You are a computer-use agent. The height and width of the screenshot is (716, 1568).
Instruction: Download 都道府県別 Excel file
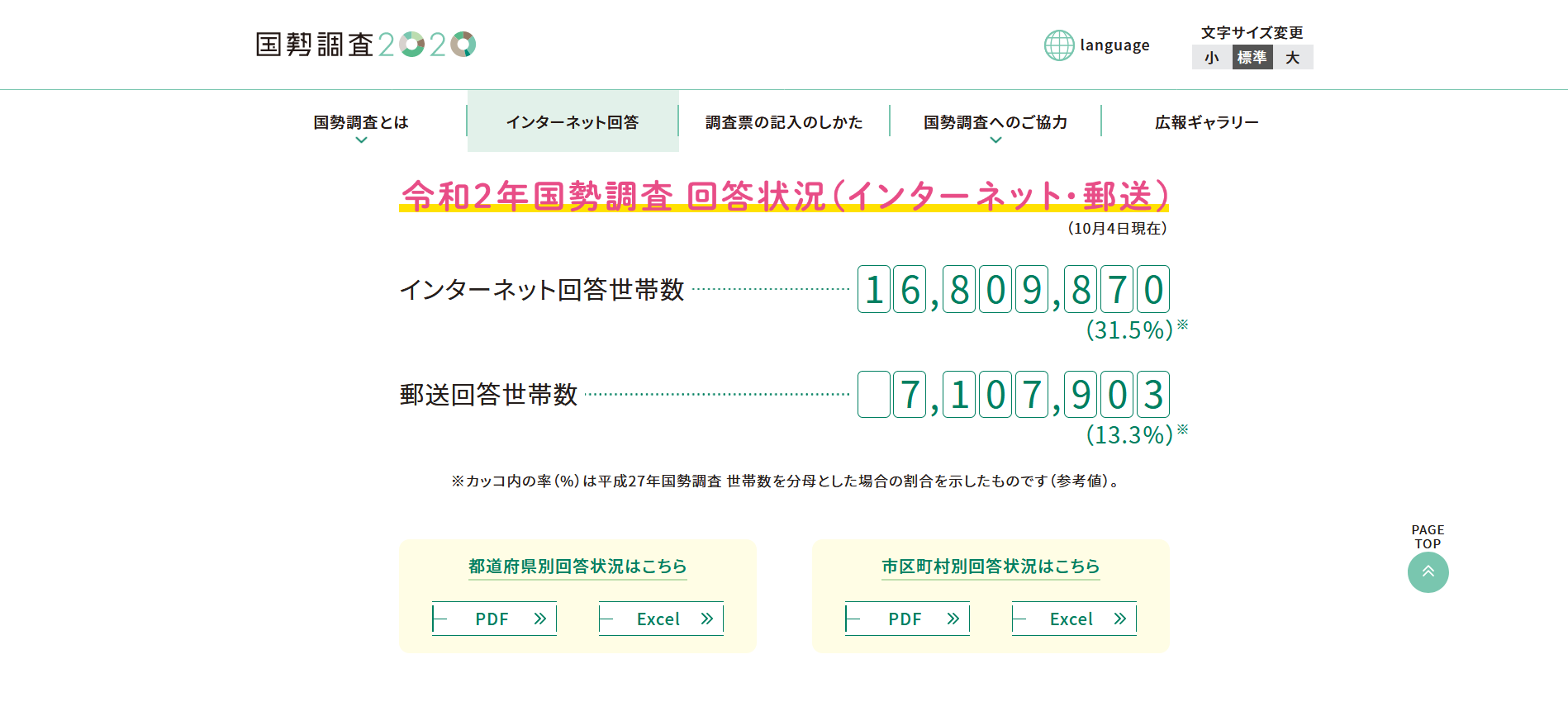point(661,619)
